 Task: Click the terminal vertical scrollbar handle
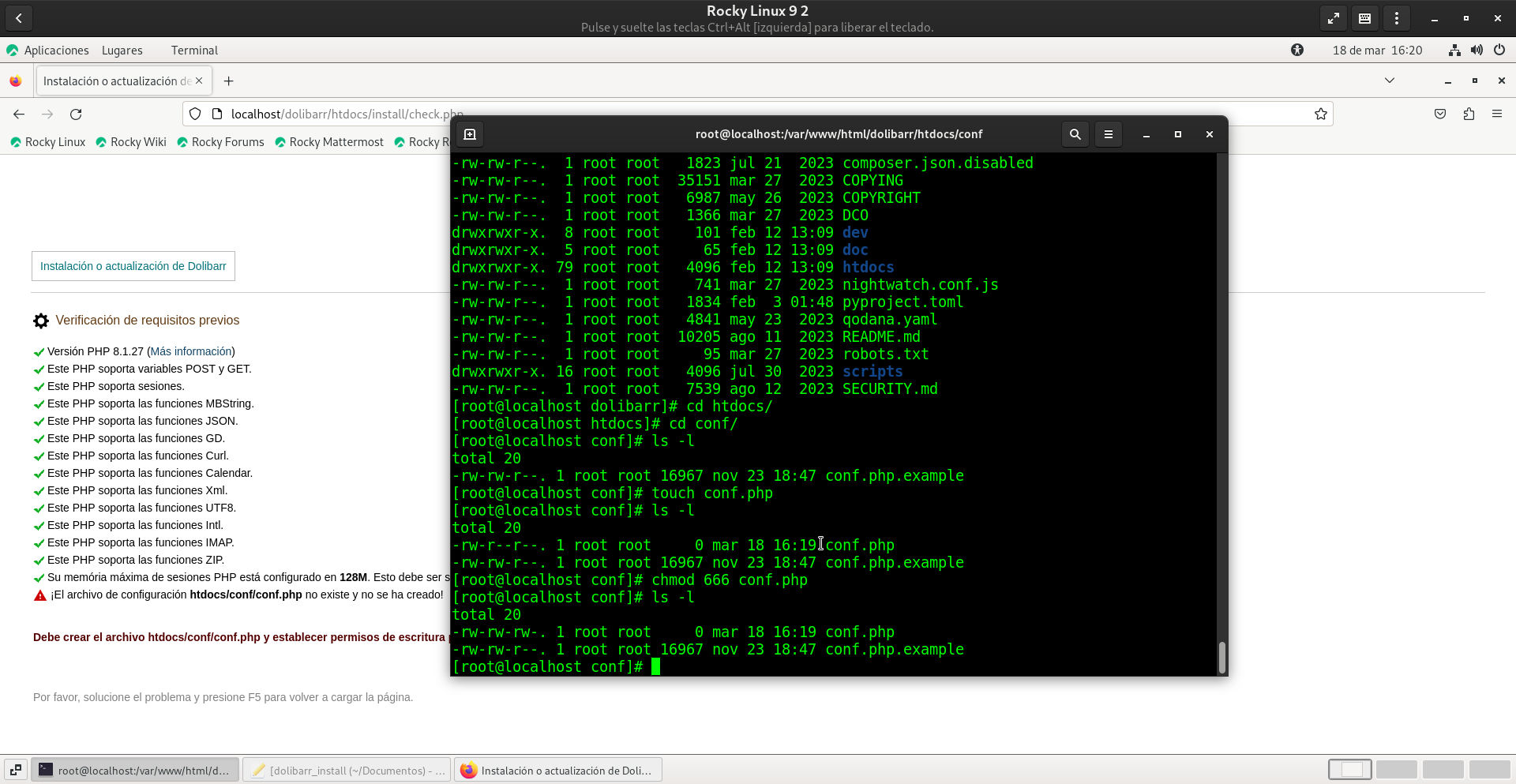click(x=1221, y=657)
